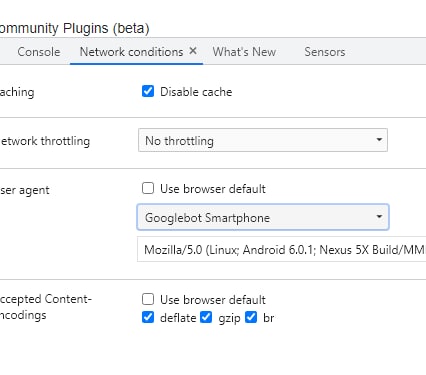Viewport: 426px width, 375px height.
Task: Enable Use browser default for content encodings
Action: [x=148, y=299]
